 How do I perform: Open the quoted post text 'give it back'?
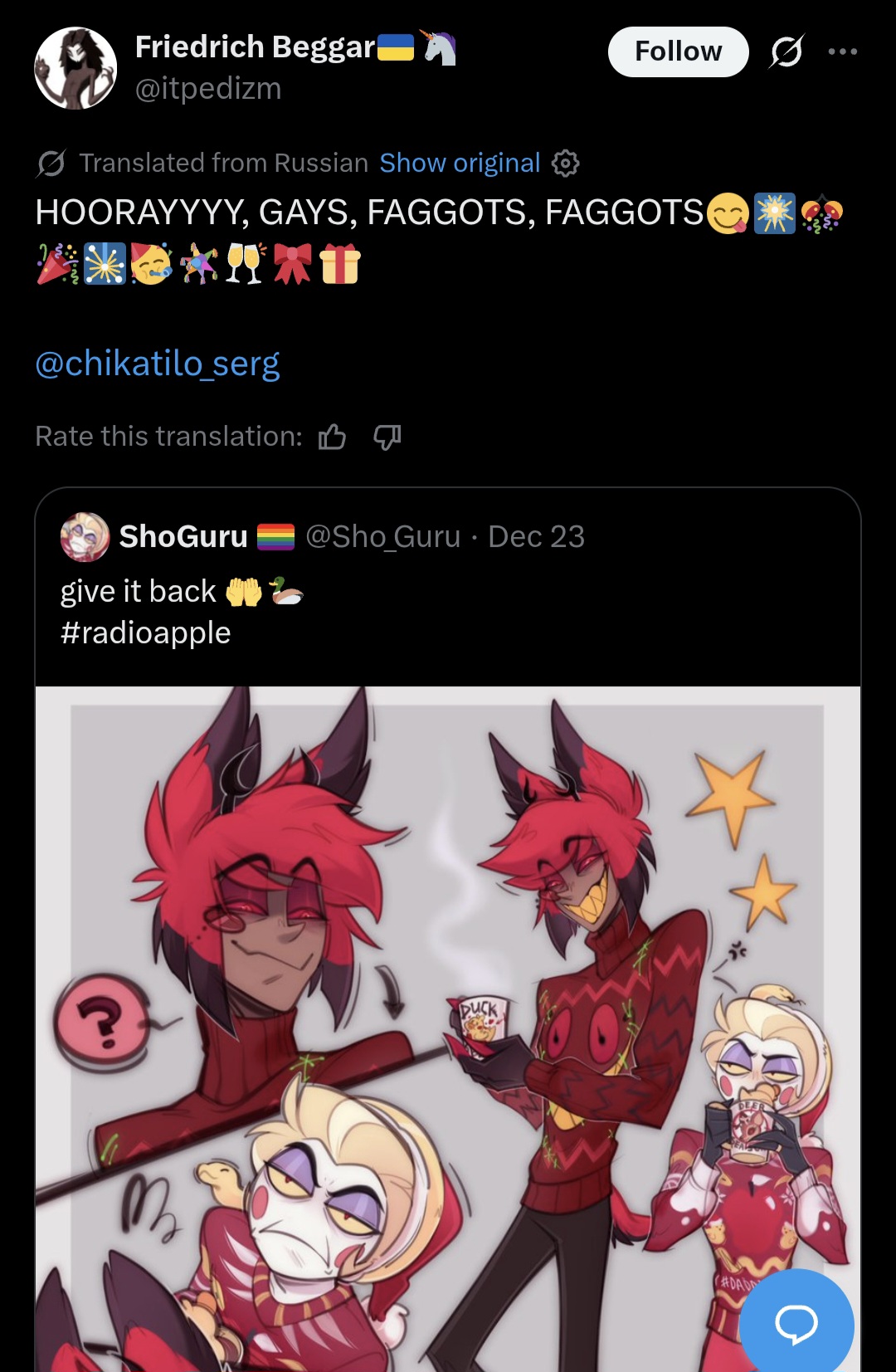[x=138, y=592]
